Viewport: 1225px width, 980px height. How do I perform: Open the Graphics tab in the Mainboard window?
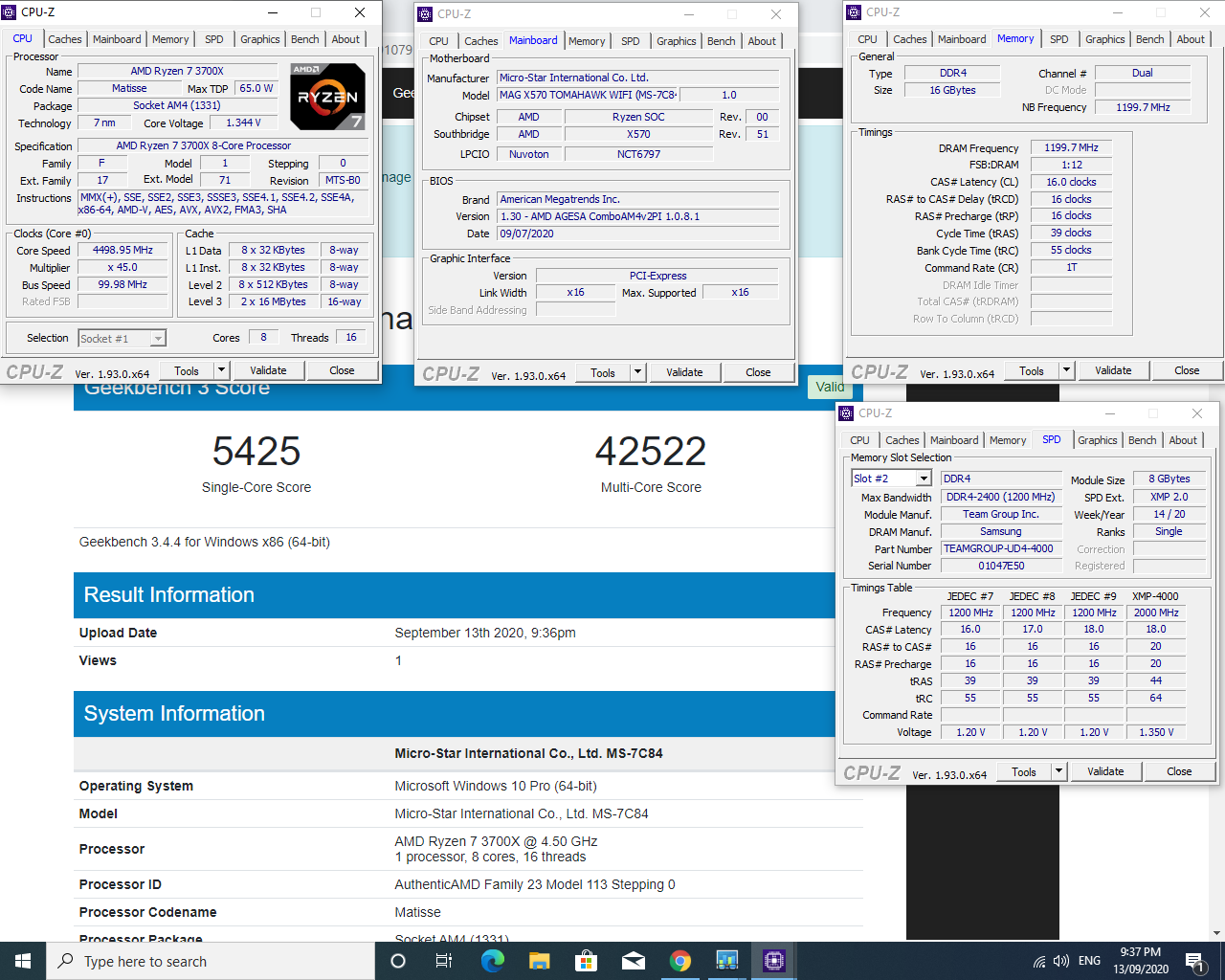tap(677, 41)
